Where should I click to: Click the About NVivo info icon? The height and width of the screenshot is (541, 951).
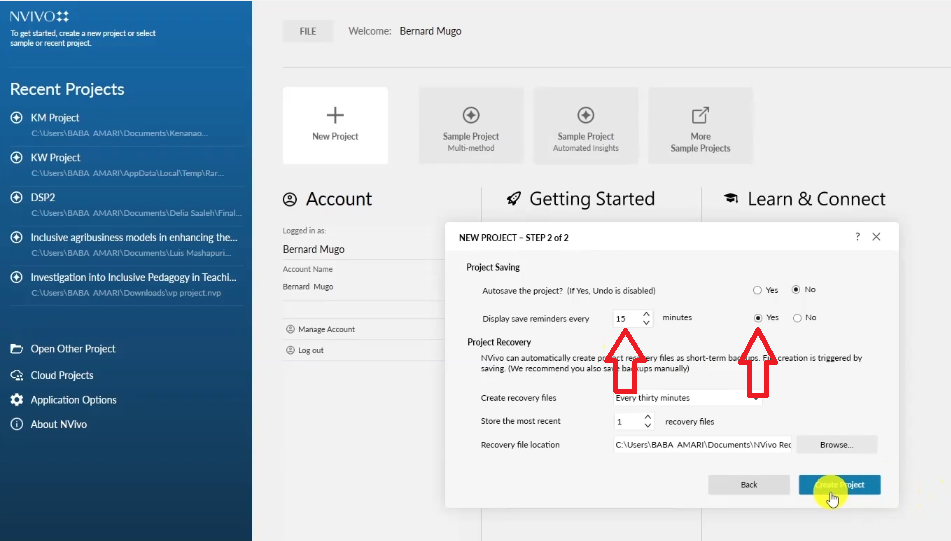16,424
